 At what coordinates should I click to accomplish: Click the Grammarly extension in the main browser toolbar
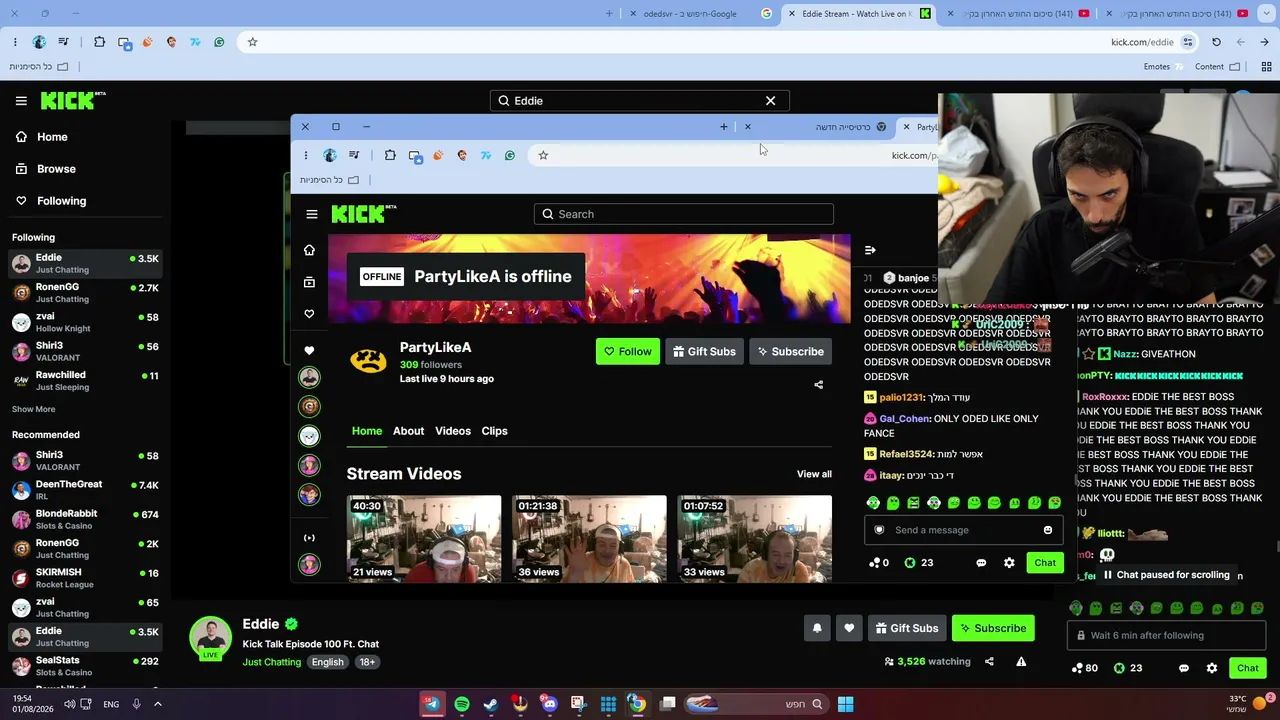click(x=219, y=42)
